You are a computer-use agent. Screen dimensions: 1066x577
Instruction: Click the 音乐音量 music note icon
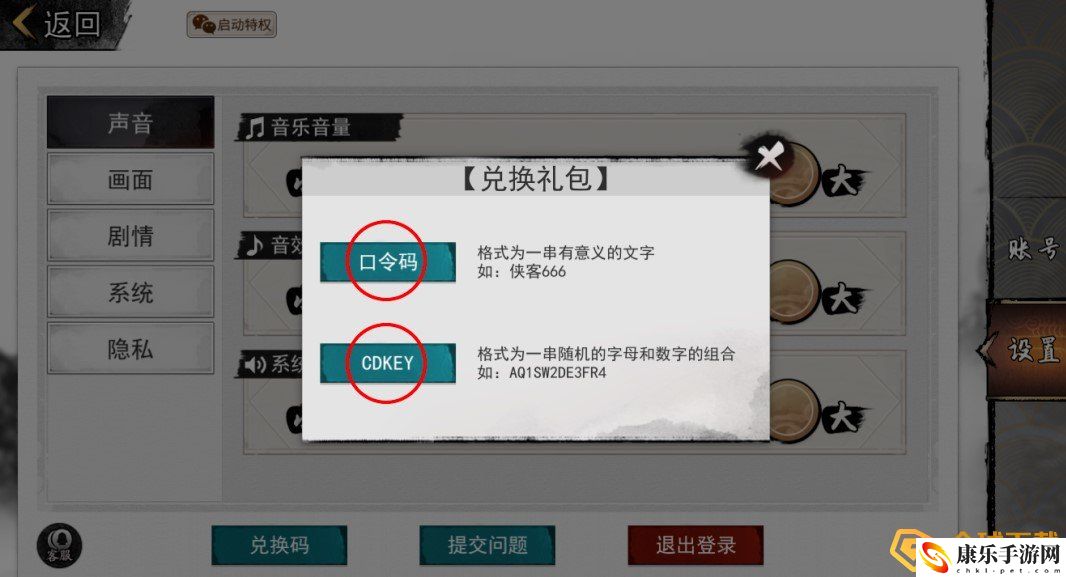click(x=255, y=127)
